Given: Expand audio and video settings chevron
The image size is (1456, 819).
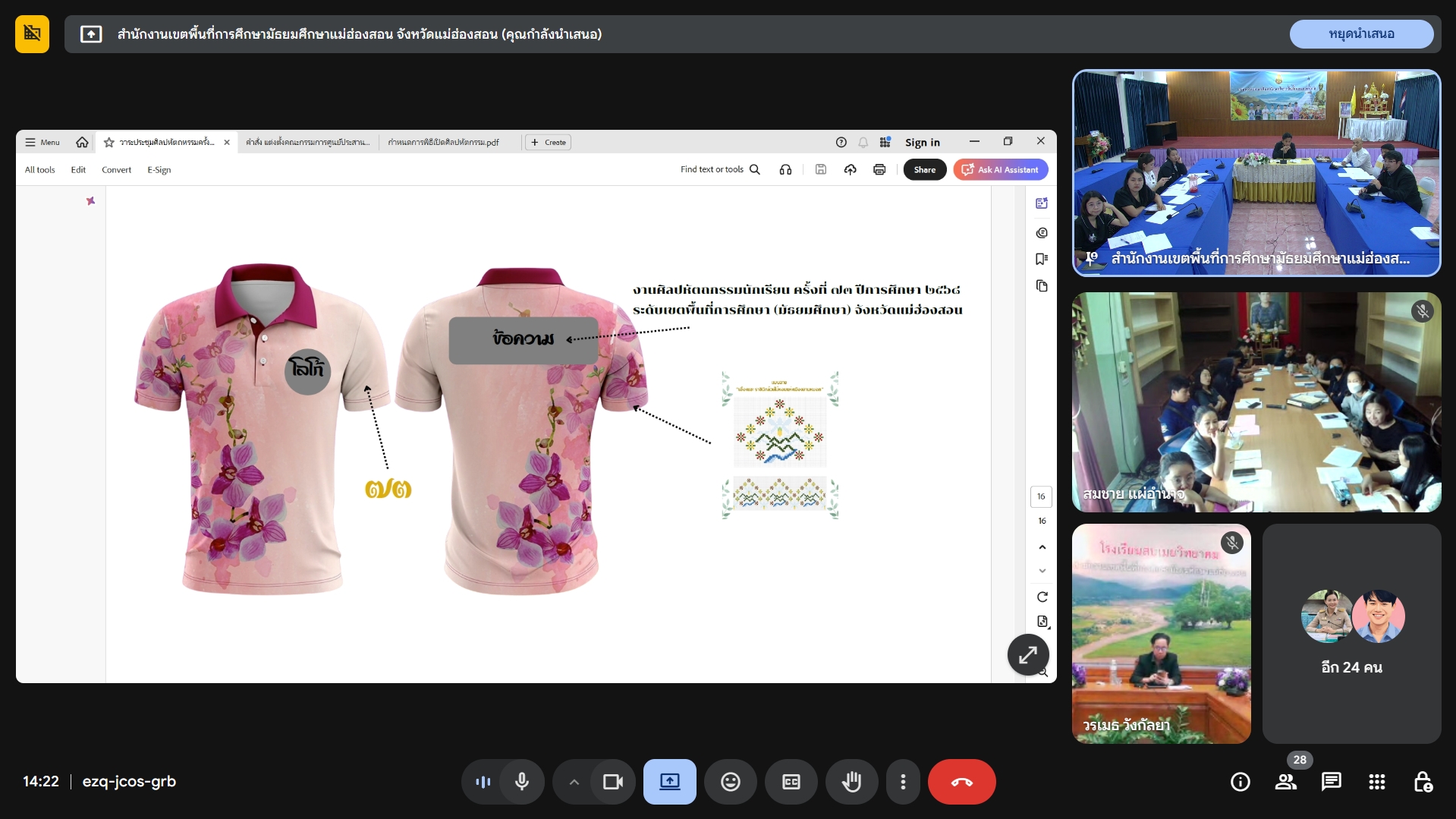Looking at the screenshot, I should 574,782.
